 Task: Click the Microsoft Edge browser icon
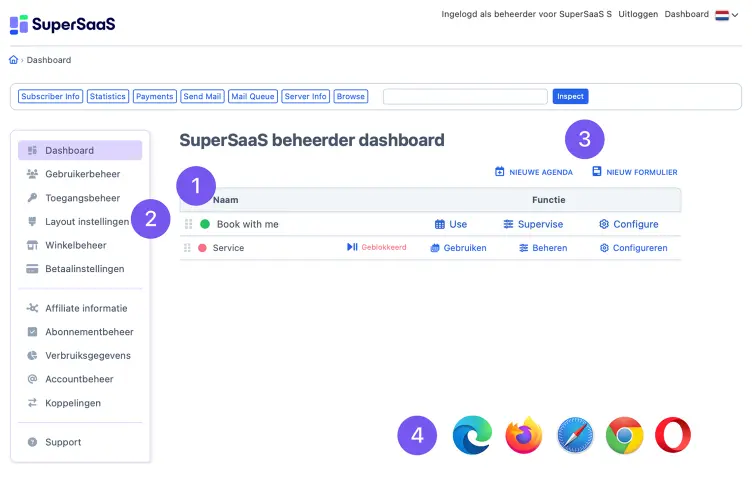click(472, 435)
